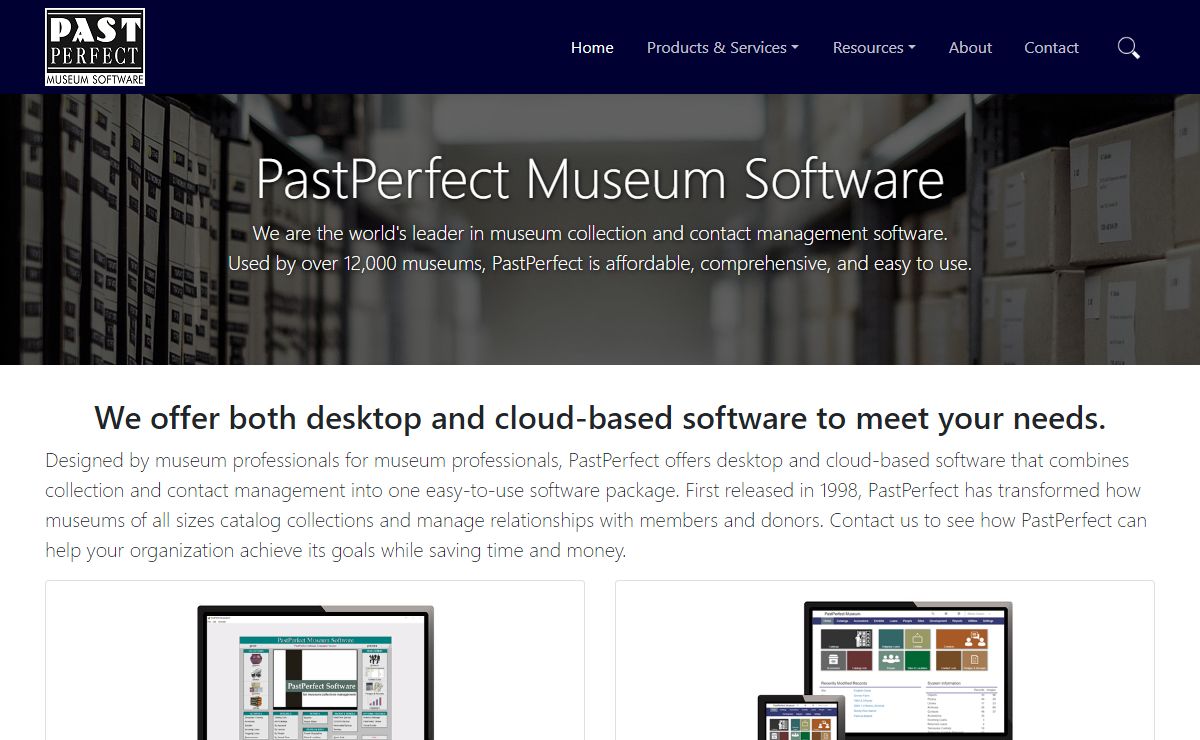Open the Contact page

pos(1051,47)
